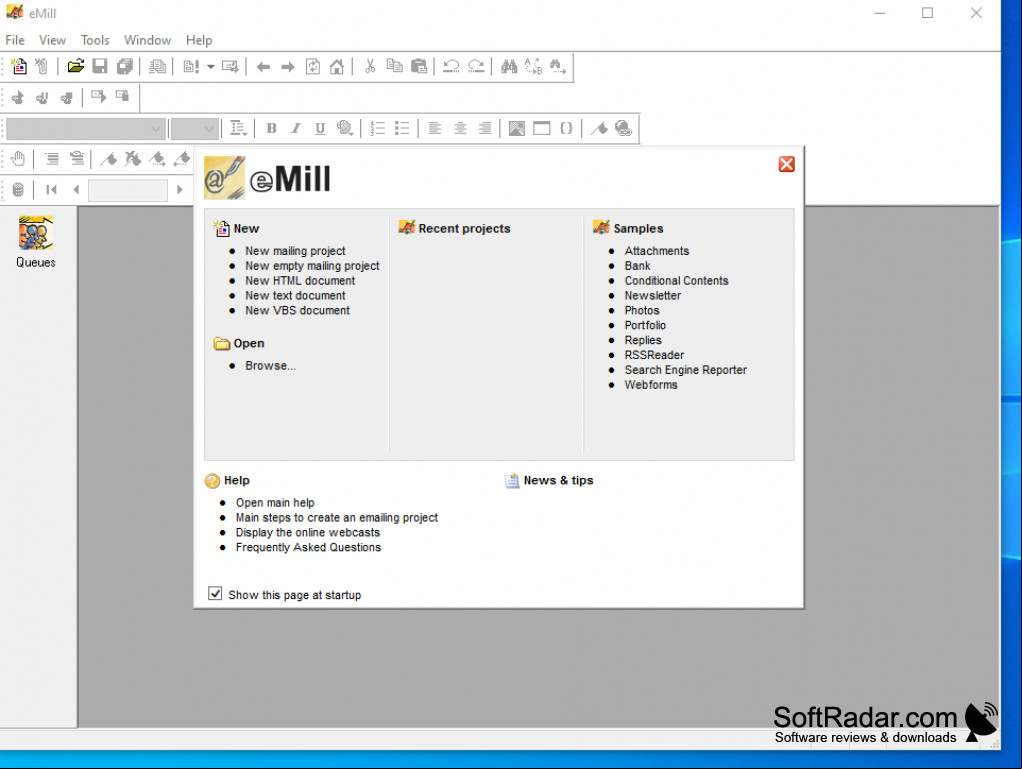Click New VBS document link
1022x769 pixels.
pos(297,311)
